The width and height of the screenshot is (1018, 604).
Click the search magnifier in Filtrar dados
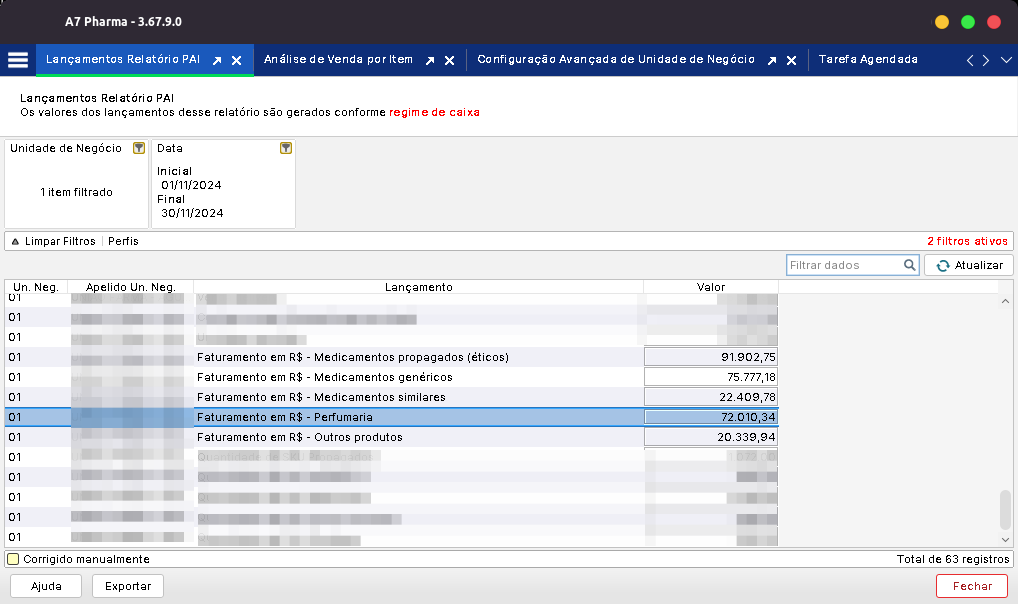[909, 265]
